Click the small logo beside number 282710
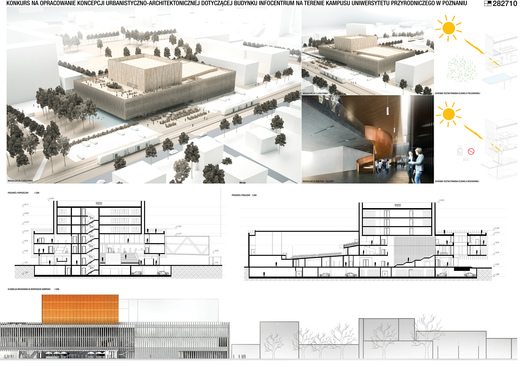The image size is (524, 367). point(488,4)
